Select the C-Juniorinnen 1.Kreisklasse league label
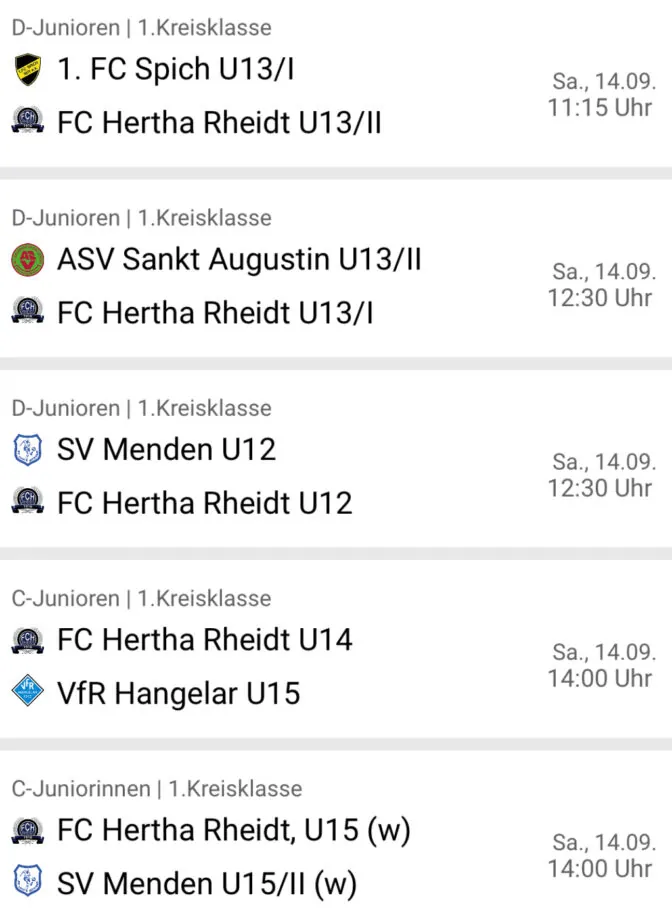 point(157,789)
